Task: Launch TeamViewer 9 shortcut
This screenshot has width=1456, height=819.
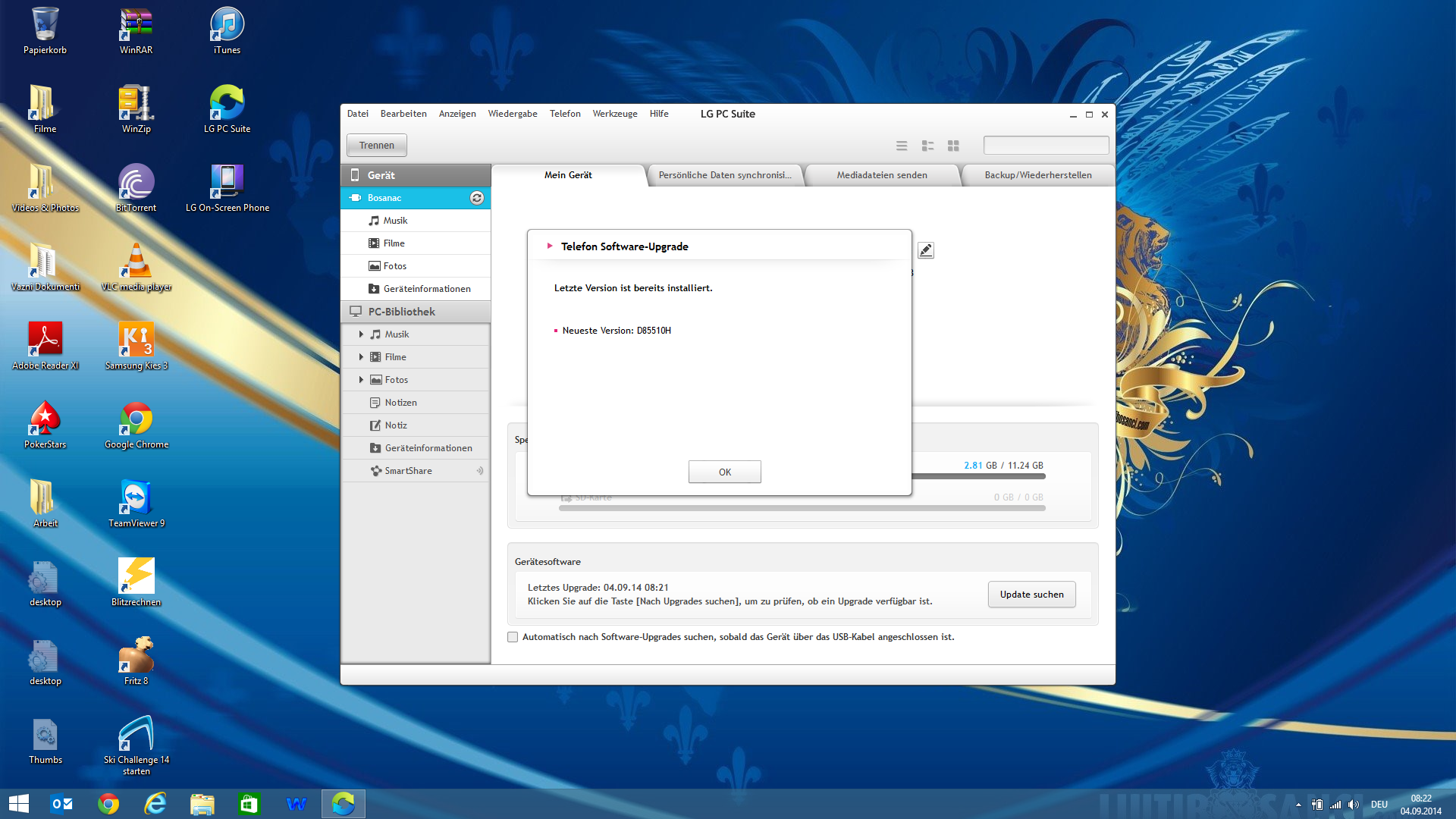Action: (136, 504)
